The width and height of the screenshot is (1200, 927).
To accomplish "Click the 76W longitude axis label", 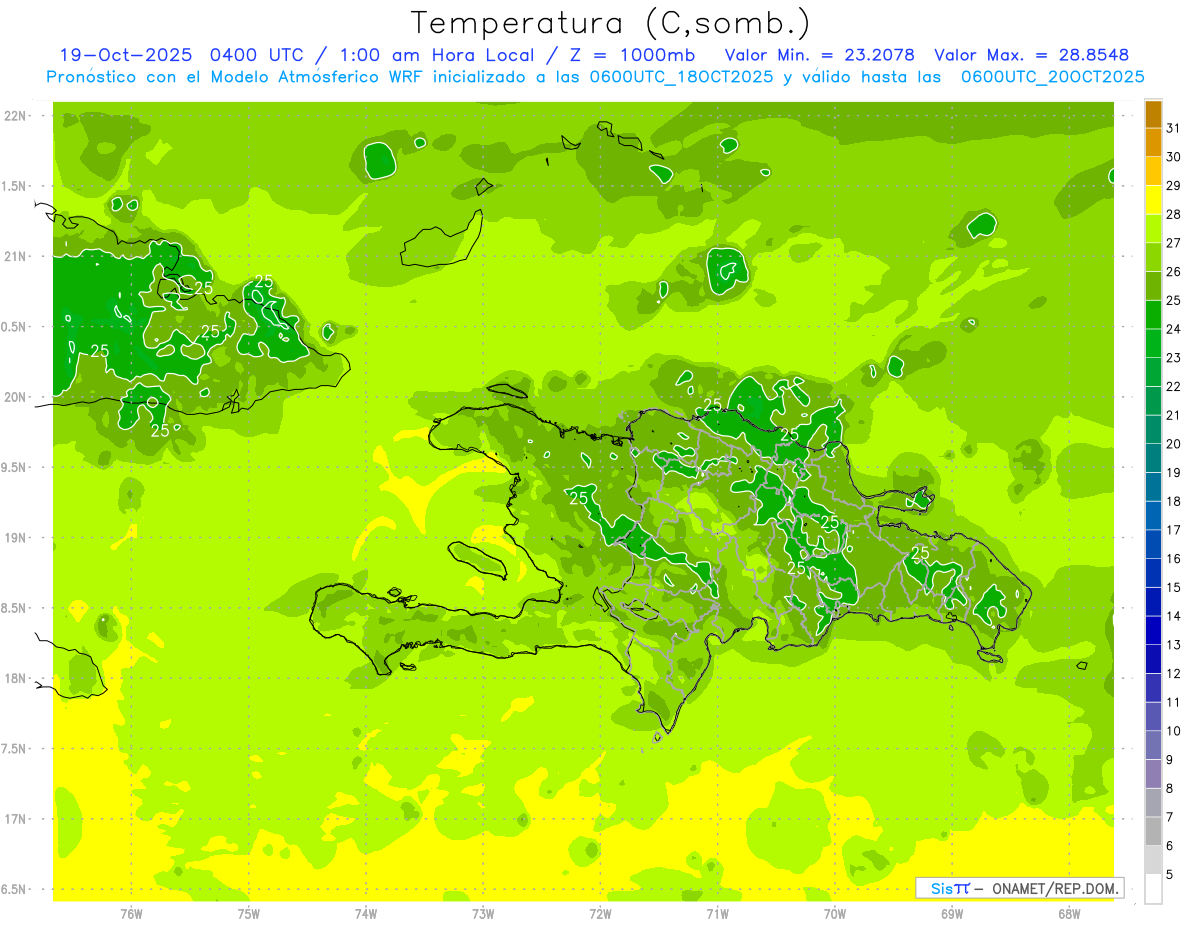I will coord(131,913).
